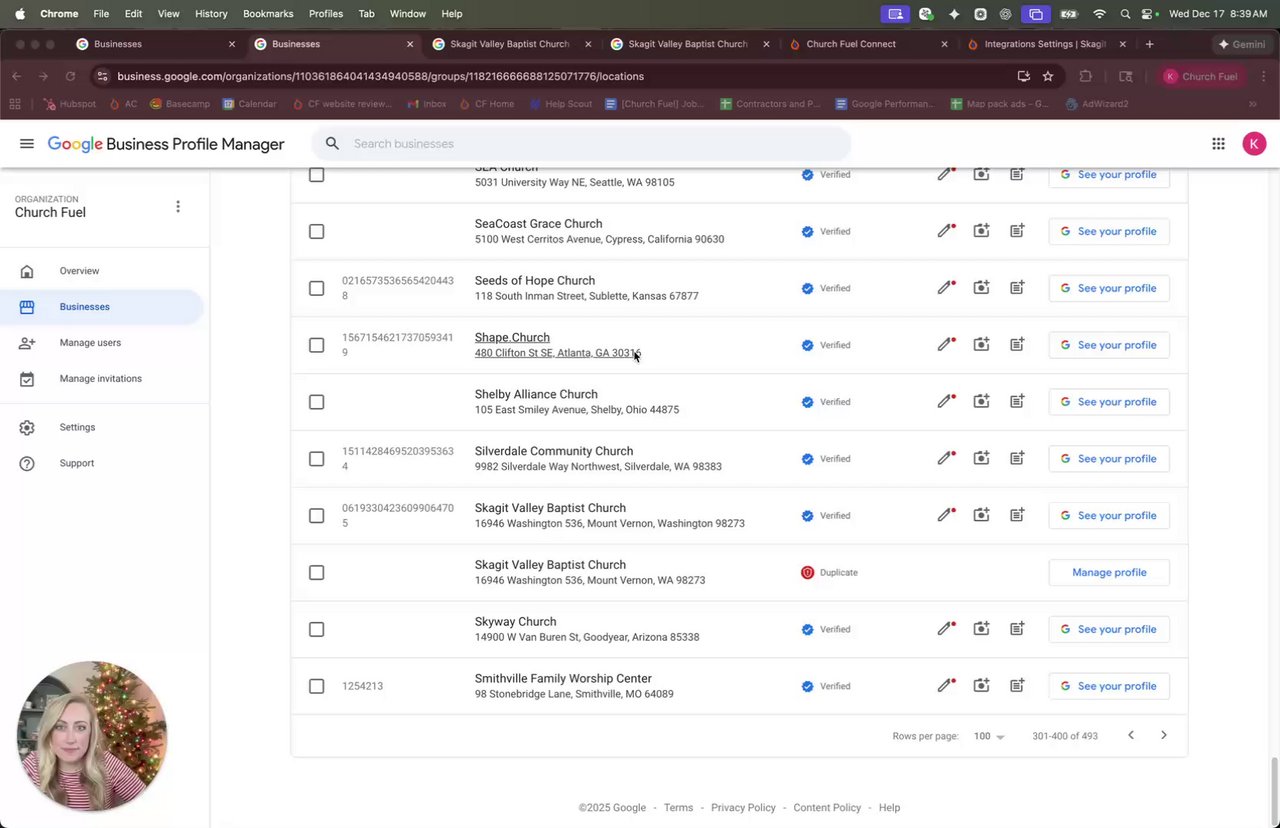Open the main hamburger menu
The width and height of the screenshot is (1280, 828).
[27, 144]
